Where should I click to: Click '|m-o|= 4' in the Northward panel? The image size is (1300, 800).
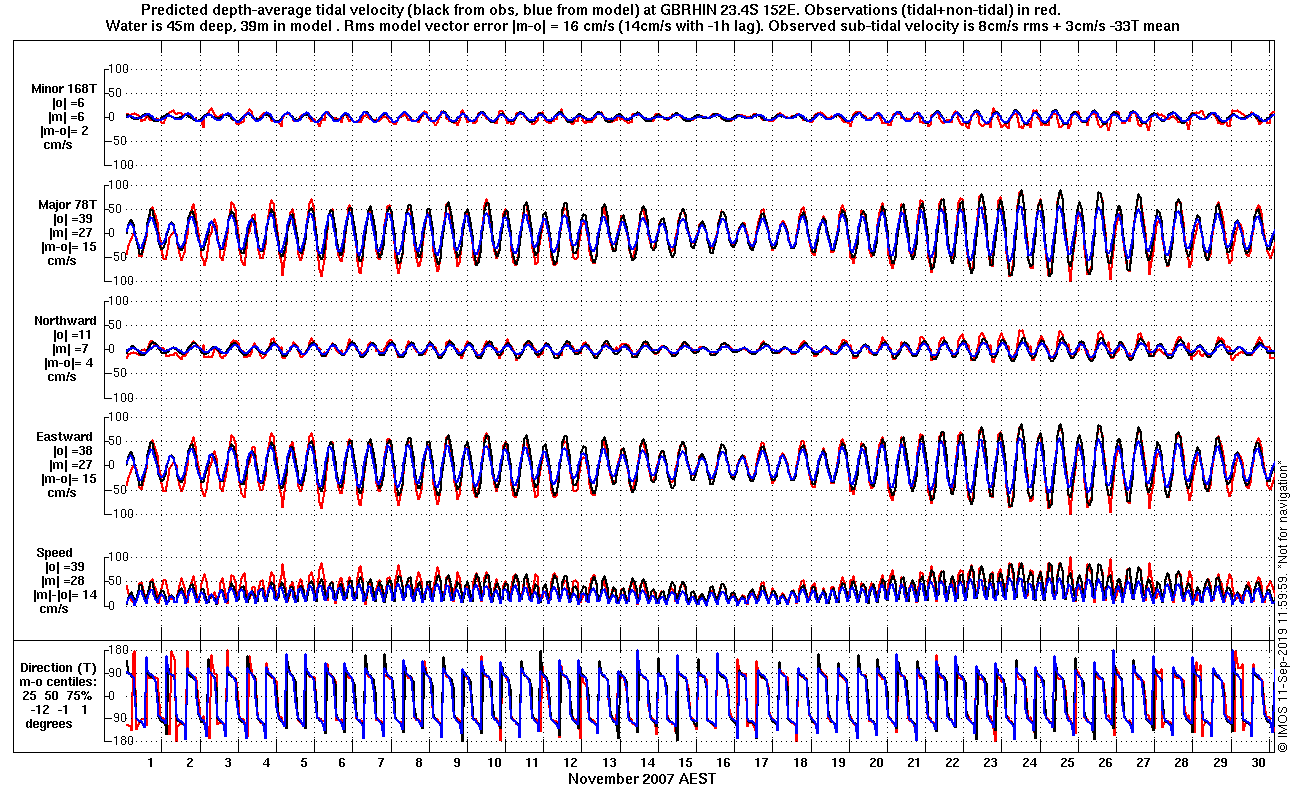(68, 363)
